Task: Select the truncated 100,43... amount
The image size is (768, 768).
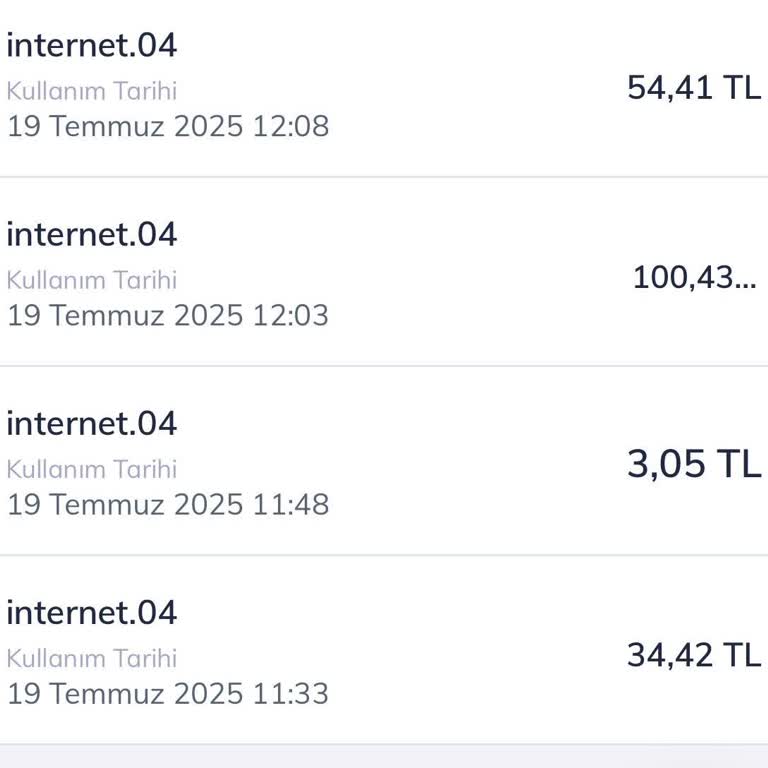Action: pos(694,277)
